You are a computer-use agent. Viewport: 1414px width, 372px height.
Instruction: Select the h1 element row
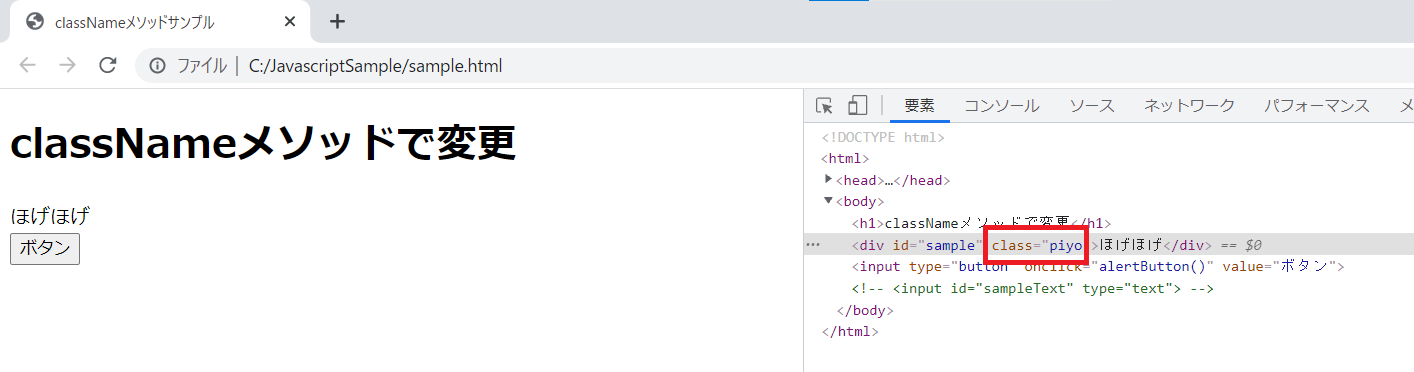(x=981, y=223)
